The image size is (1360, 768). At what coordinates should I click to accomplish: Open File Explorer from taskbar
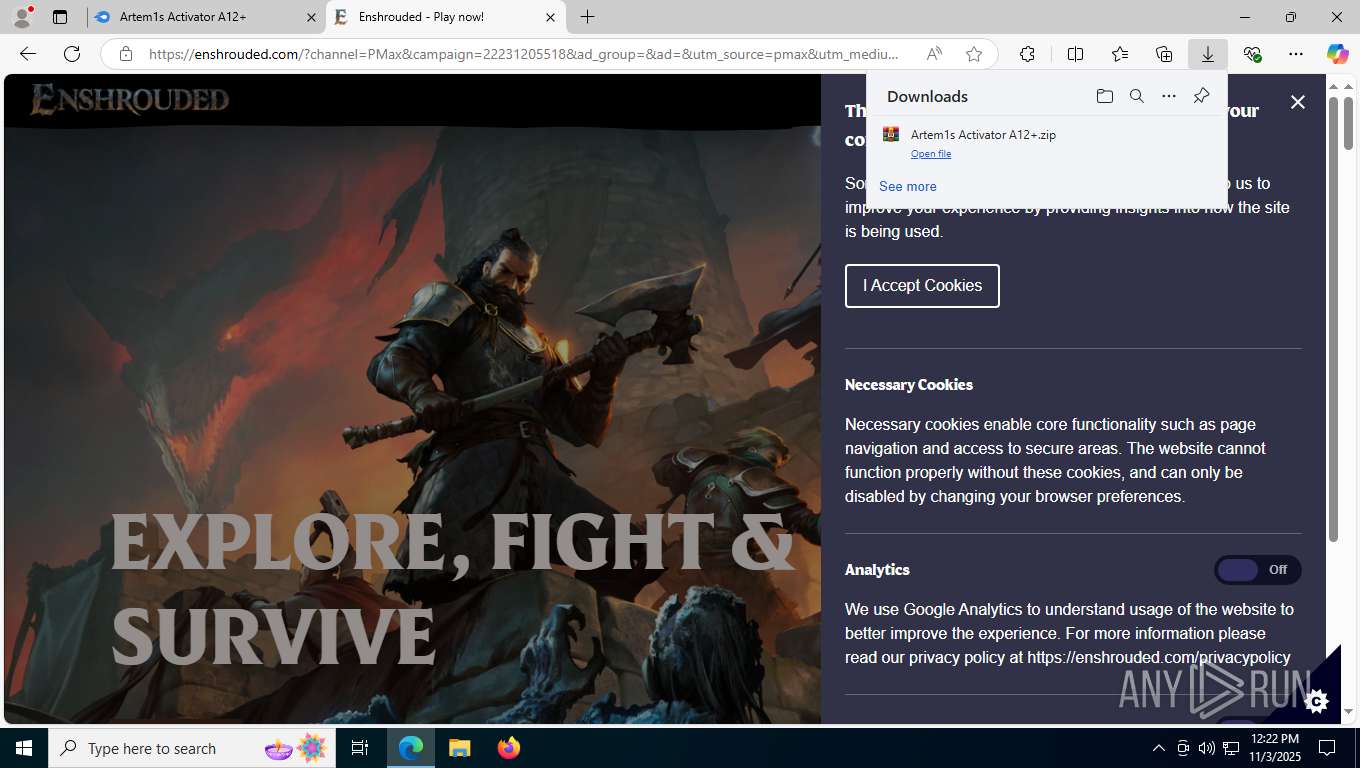click(x=459, y=748)
